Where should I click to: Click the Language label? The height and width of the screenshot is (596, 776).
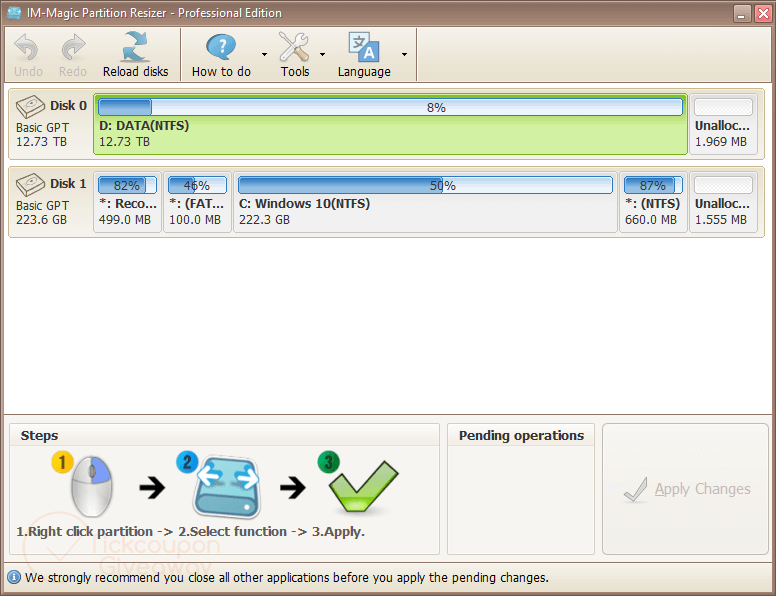click(364, 72)
